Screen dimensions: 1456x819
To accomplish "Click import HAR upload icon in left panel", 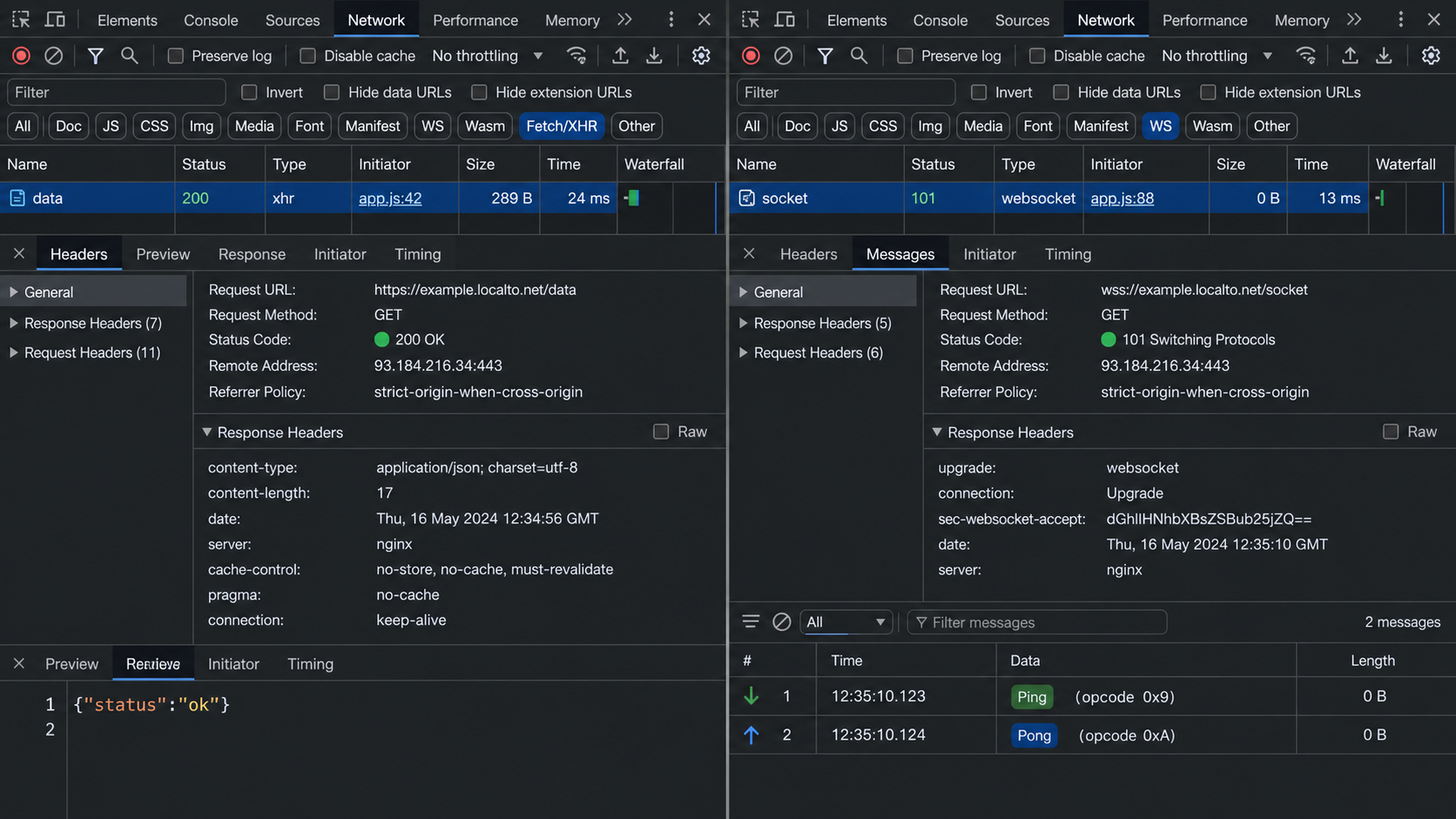I will [x=620, y=56].
